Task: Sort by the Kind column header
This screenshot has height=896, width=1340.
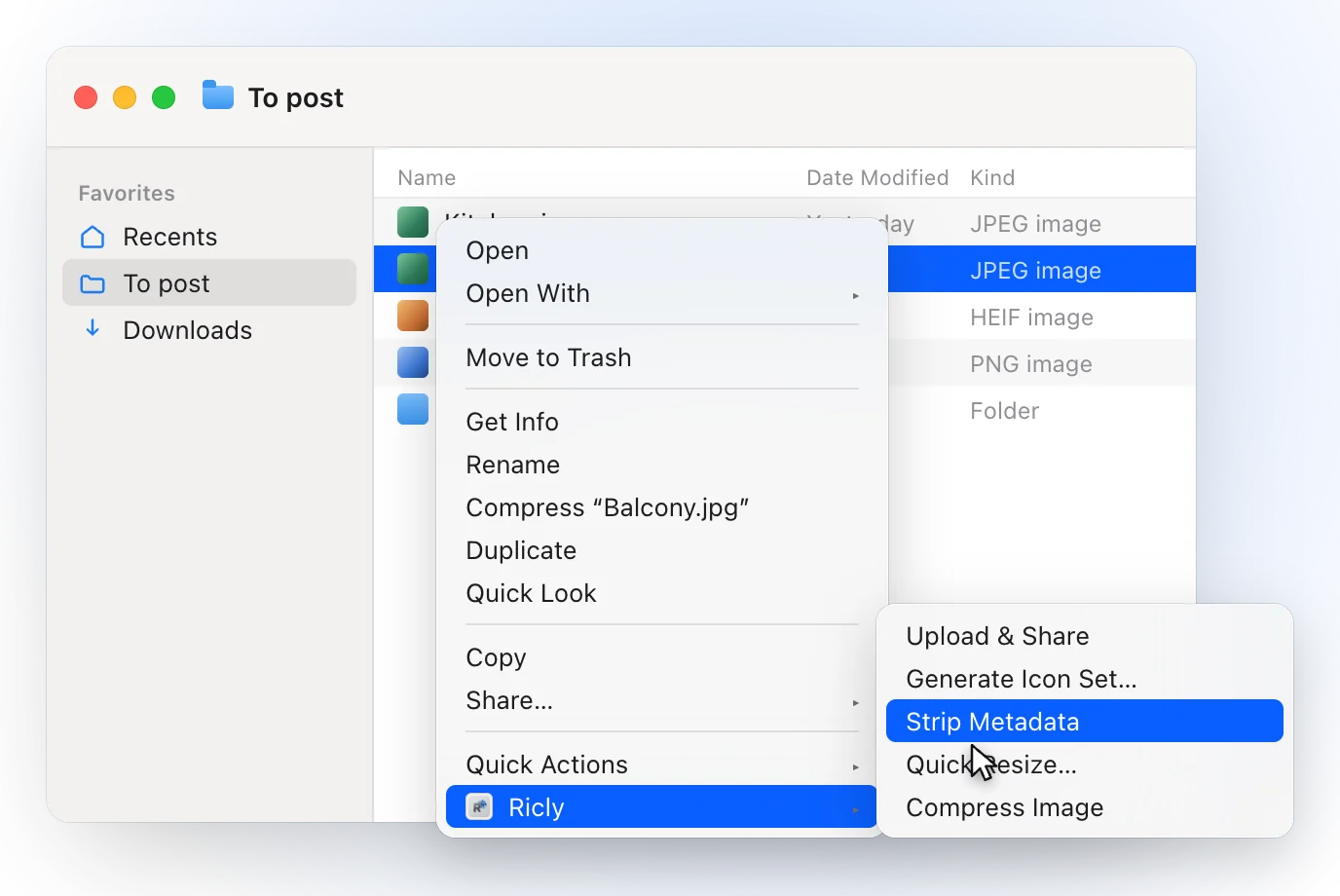Action: pyautogui.click(x=992, y=177)
